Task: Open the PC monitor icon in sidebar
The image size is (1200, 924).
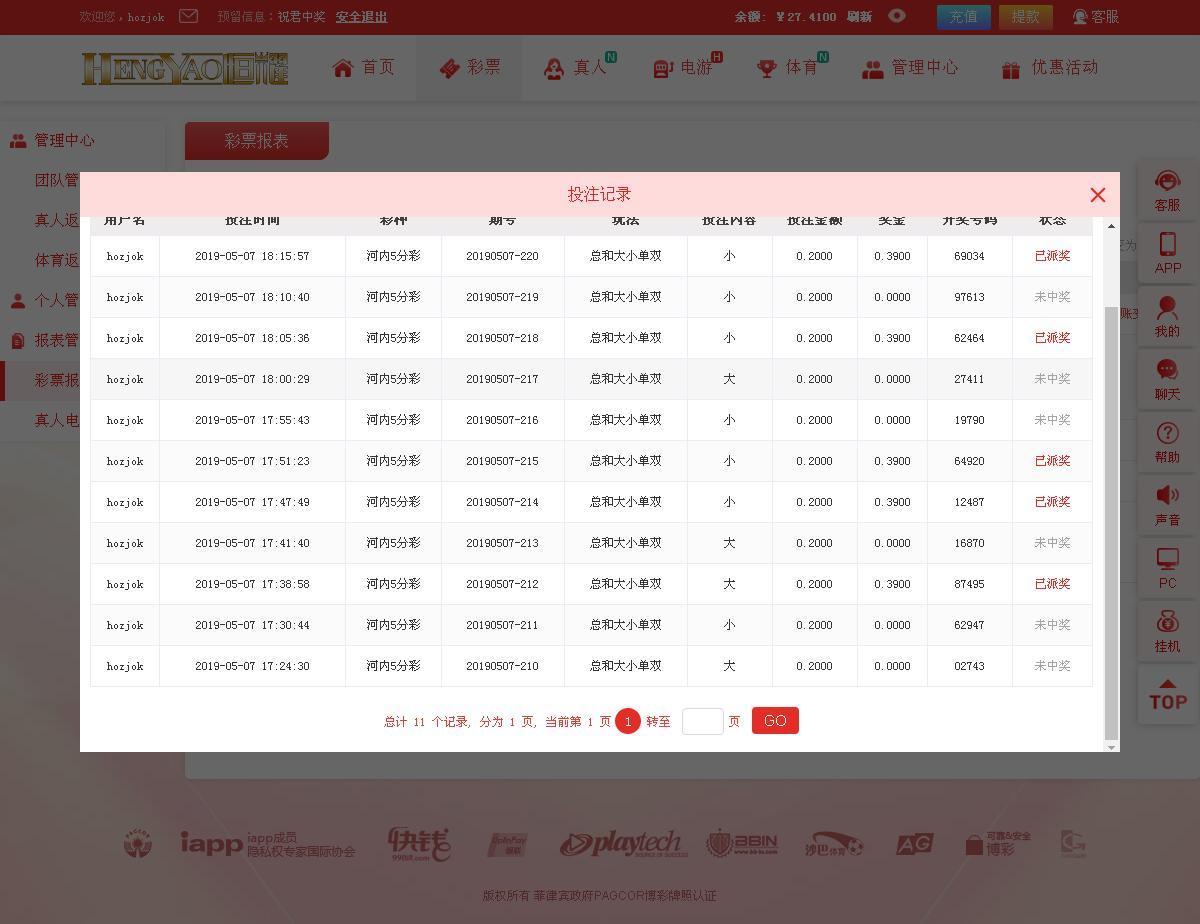Action: pos(1167,568)
